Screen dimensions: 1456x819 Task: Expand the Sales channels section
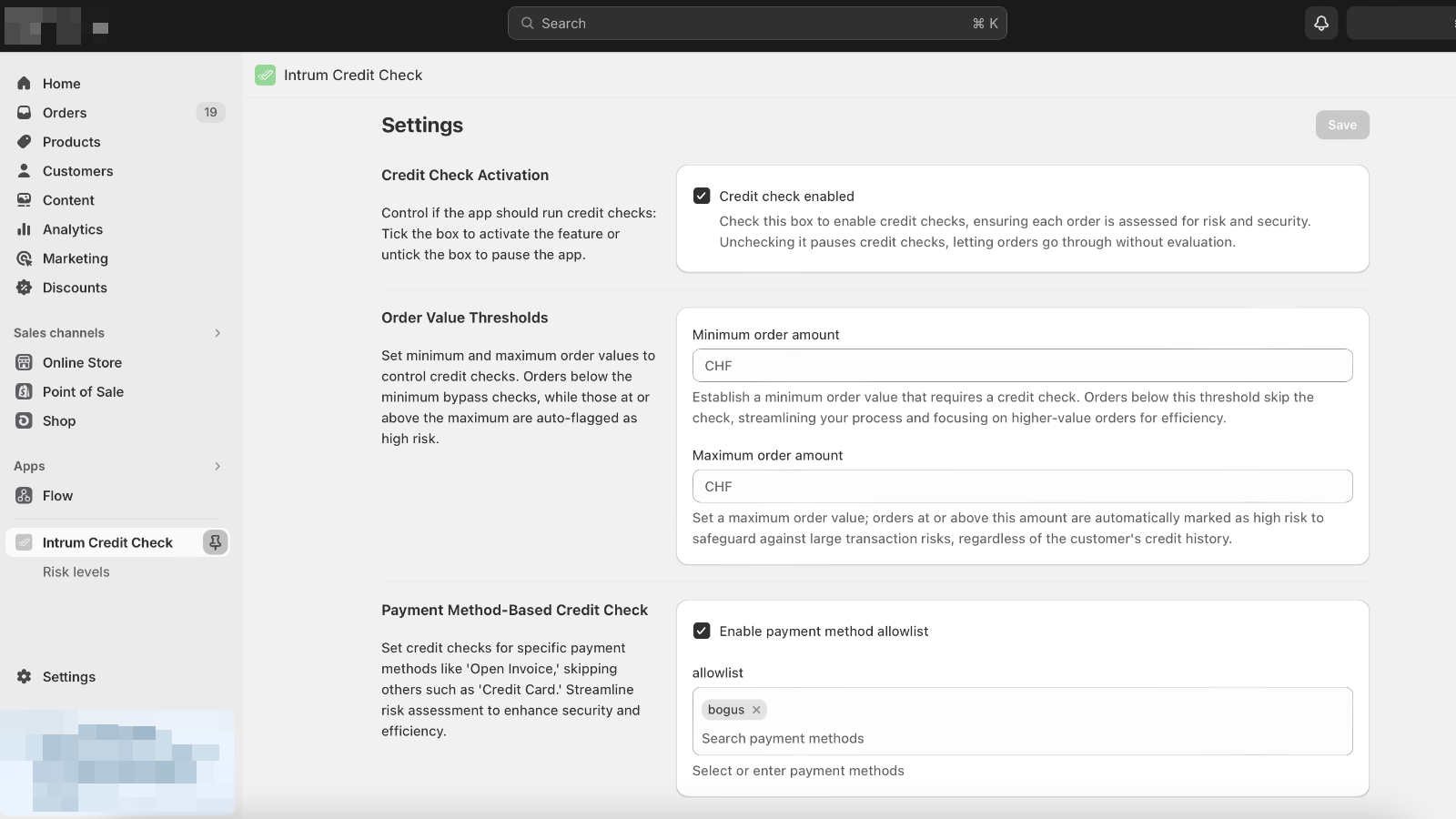[217, 333]
